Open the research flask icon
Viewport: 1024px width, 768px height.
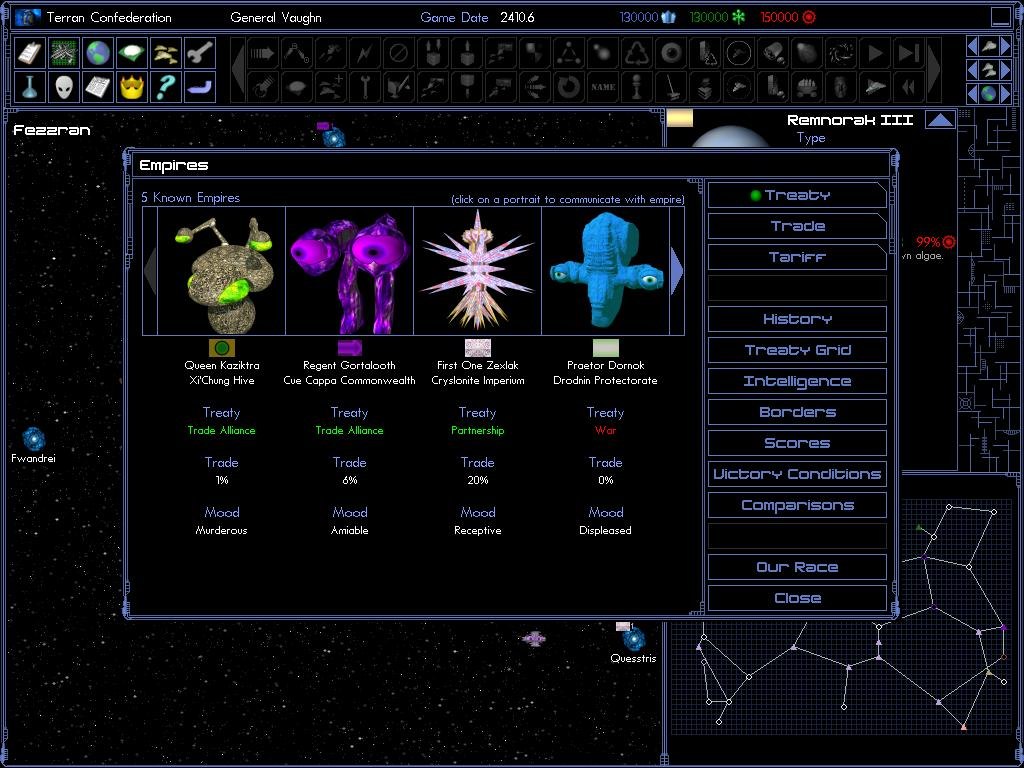[31, 86]
